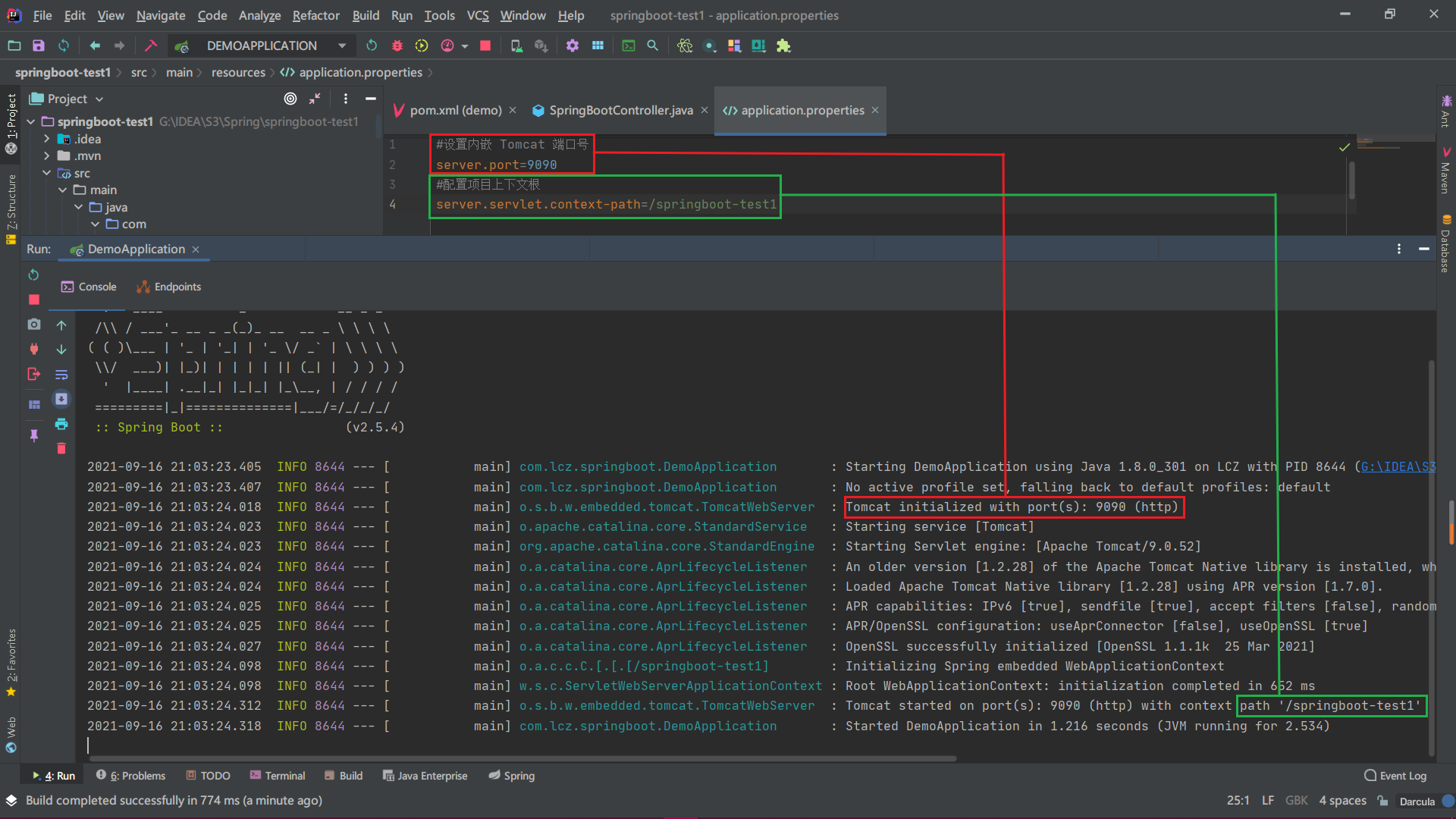Toggle the Project tool window stripe
1456x819 pixels.
[11, 123]
